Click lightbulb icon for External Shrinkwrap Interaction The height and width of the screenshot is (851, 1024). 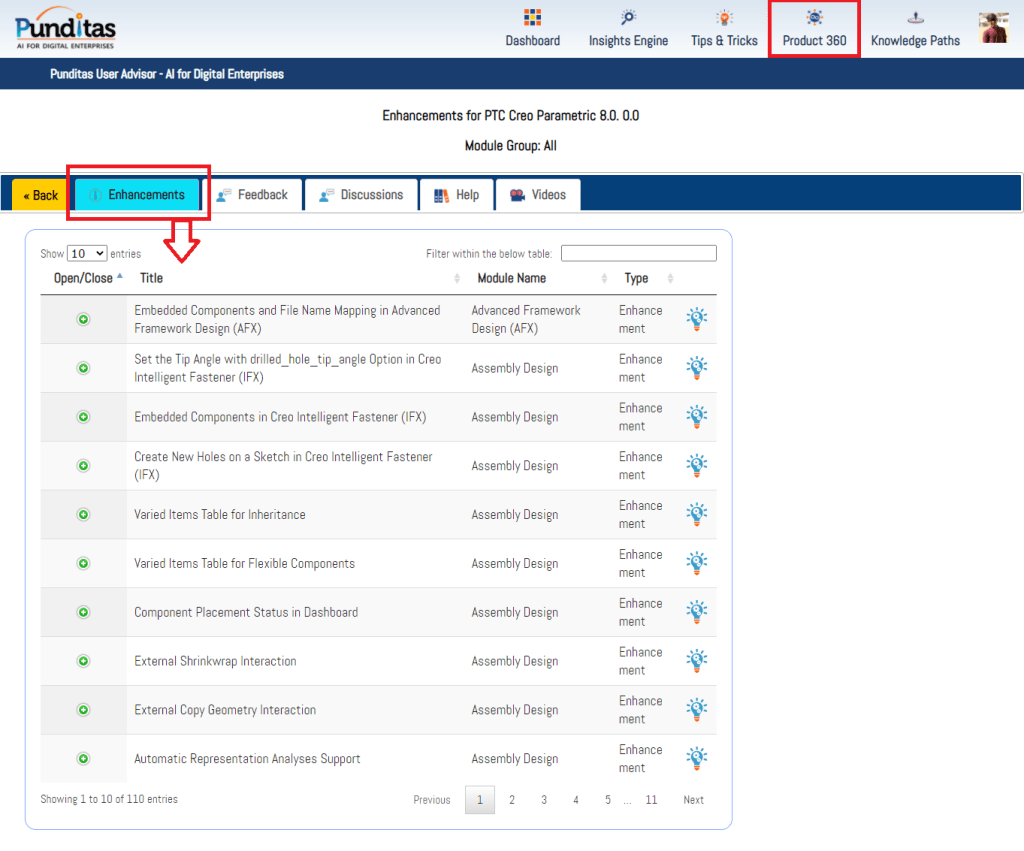click(696, 661)
